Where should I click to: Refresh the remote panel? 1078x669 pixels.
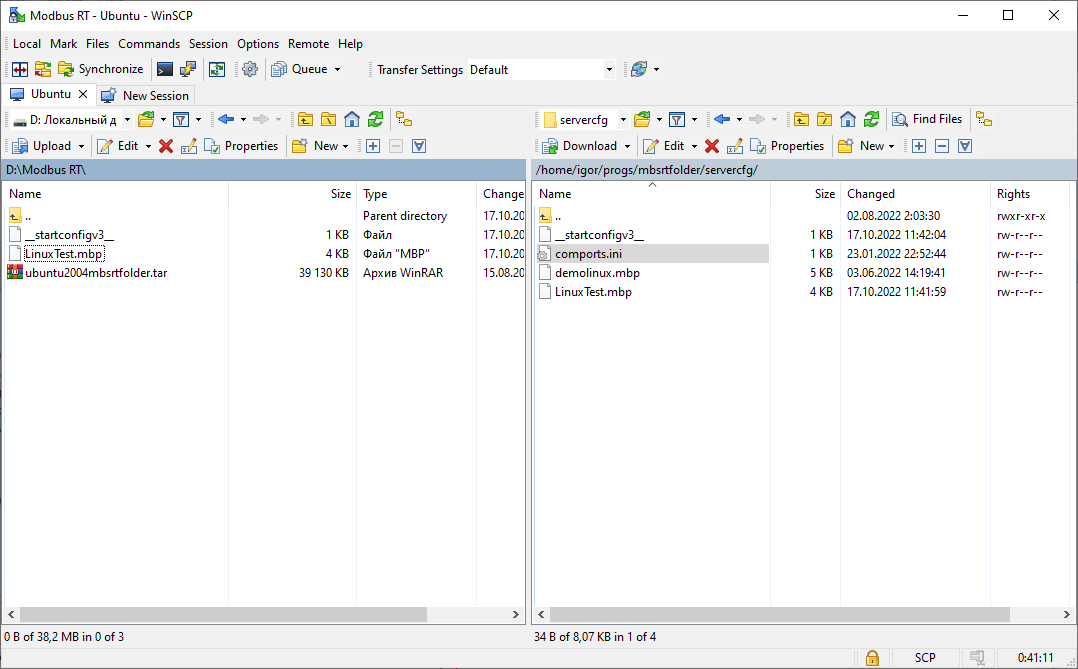click(872, 120)
